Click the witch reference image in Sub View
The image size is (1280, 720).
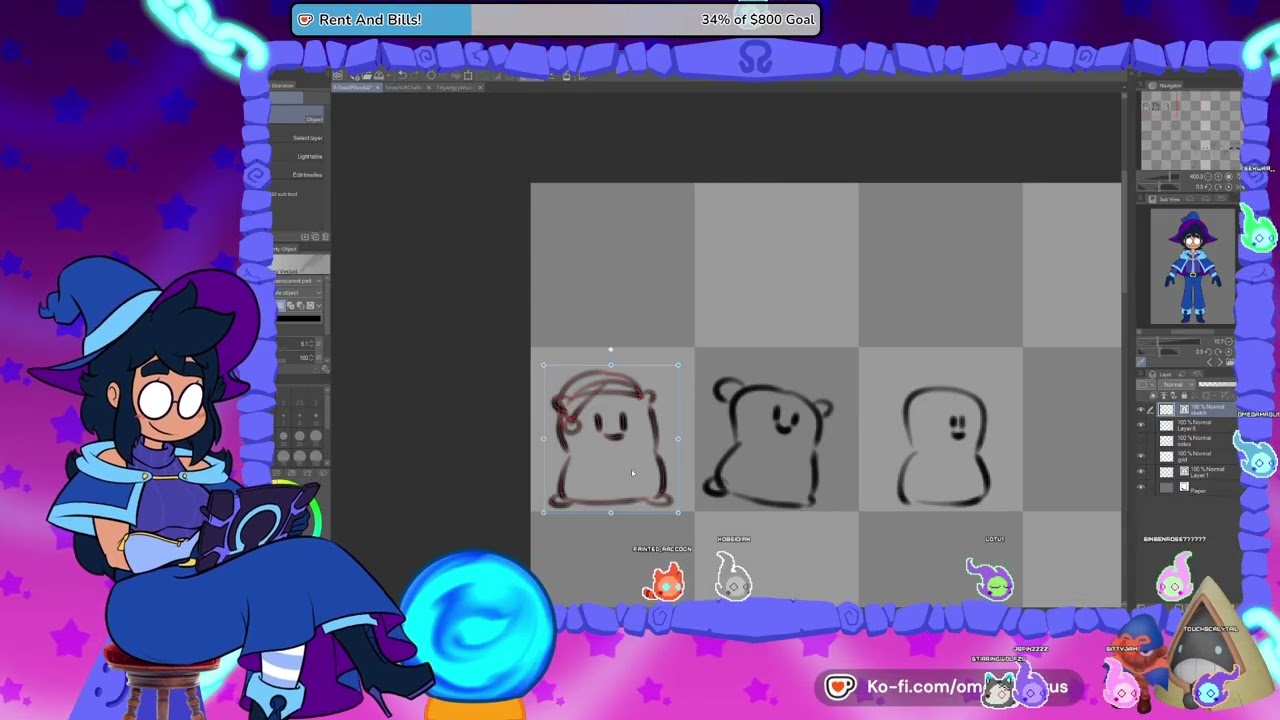1192,267
